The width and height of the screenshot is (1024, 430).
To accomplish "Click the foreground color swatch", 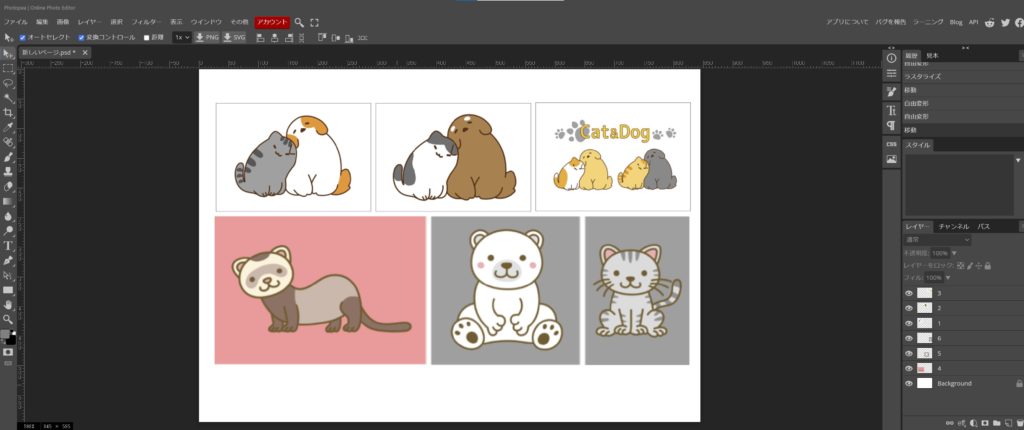I will [x=6, y=334].
